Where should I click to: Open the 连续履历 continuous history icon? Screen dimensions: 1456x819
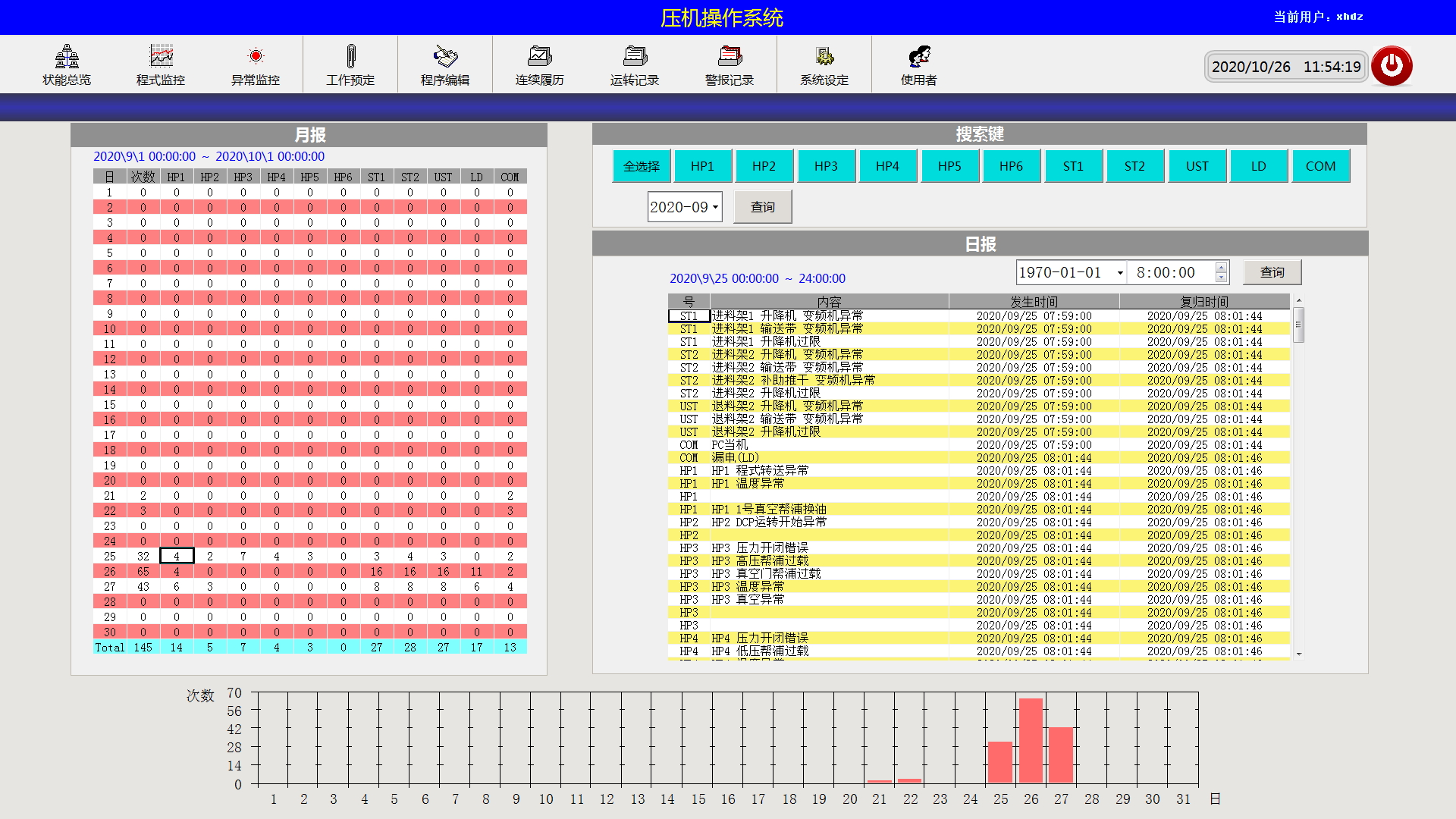540,65
